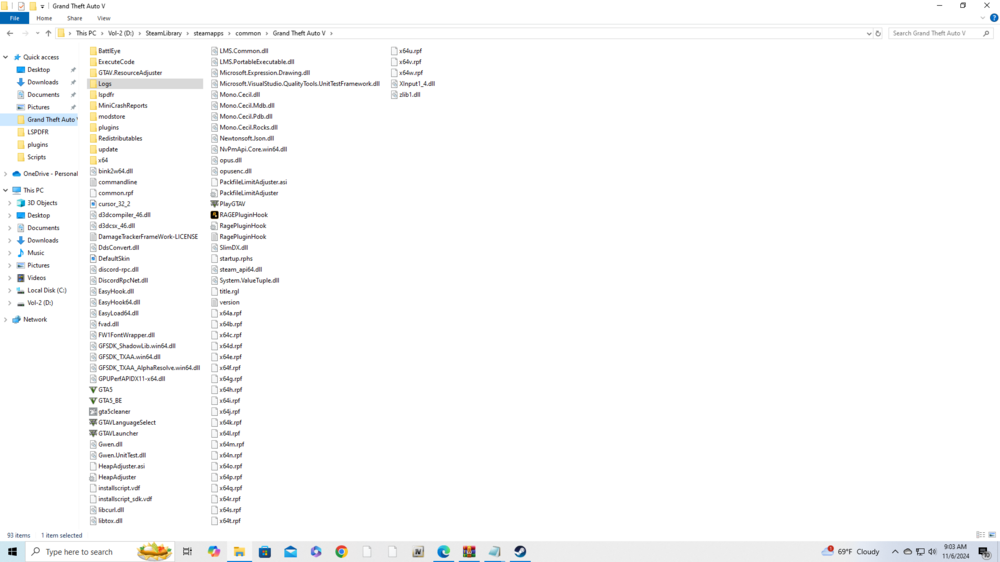Select the GTA5 executable icon
The image size is (1000, 562).
coord(93,390)
